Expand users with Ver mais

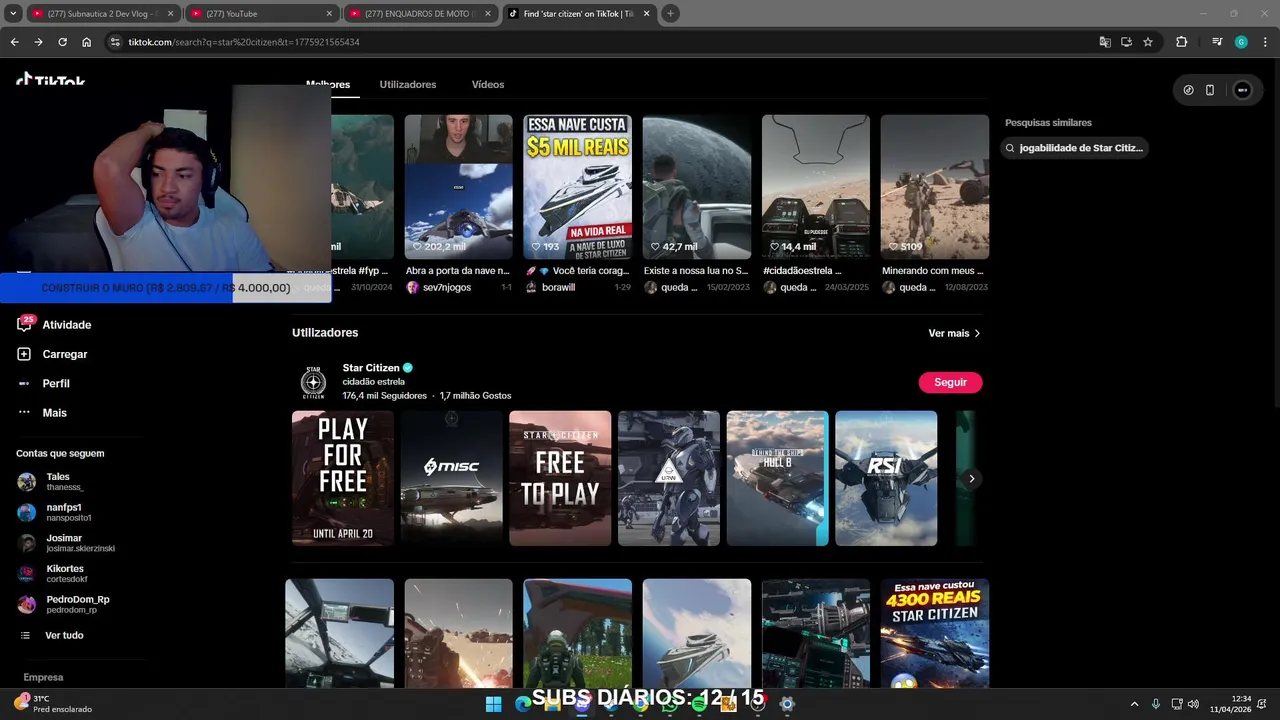pyautogui.click(x=954, y=333)
